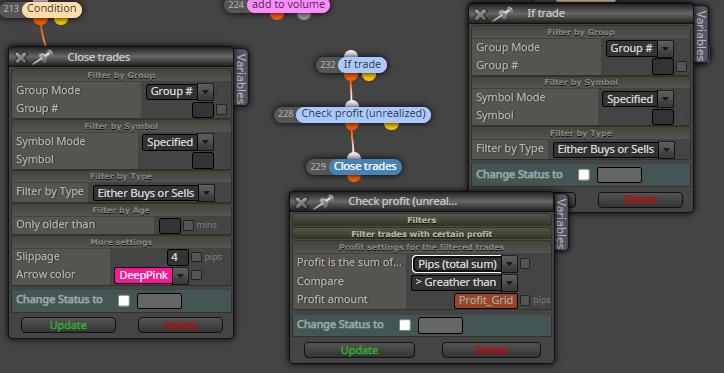The width and height of the screenshot is (724, 373).
Task: Click Slippage value field showing 4
Action: coord(178,257)
